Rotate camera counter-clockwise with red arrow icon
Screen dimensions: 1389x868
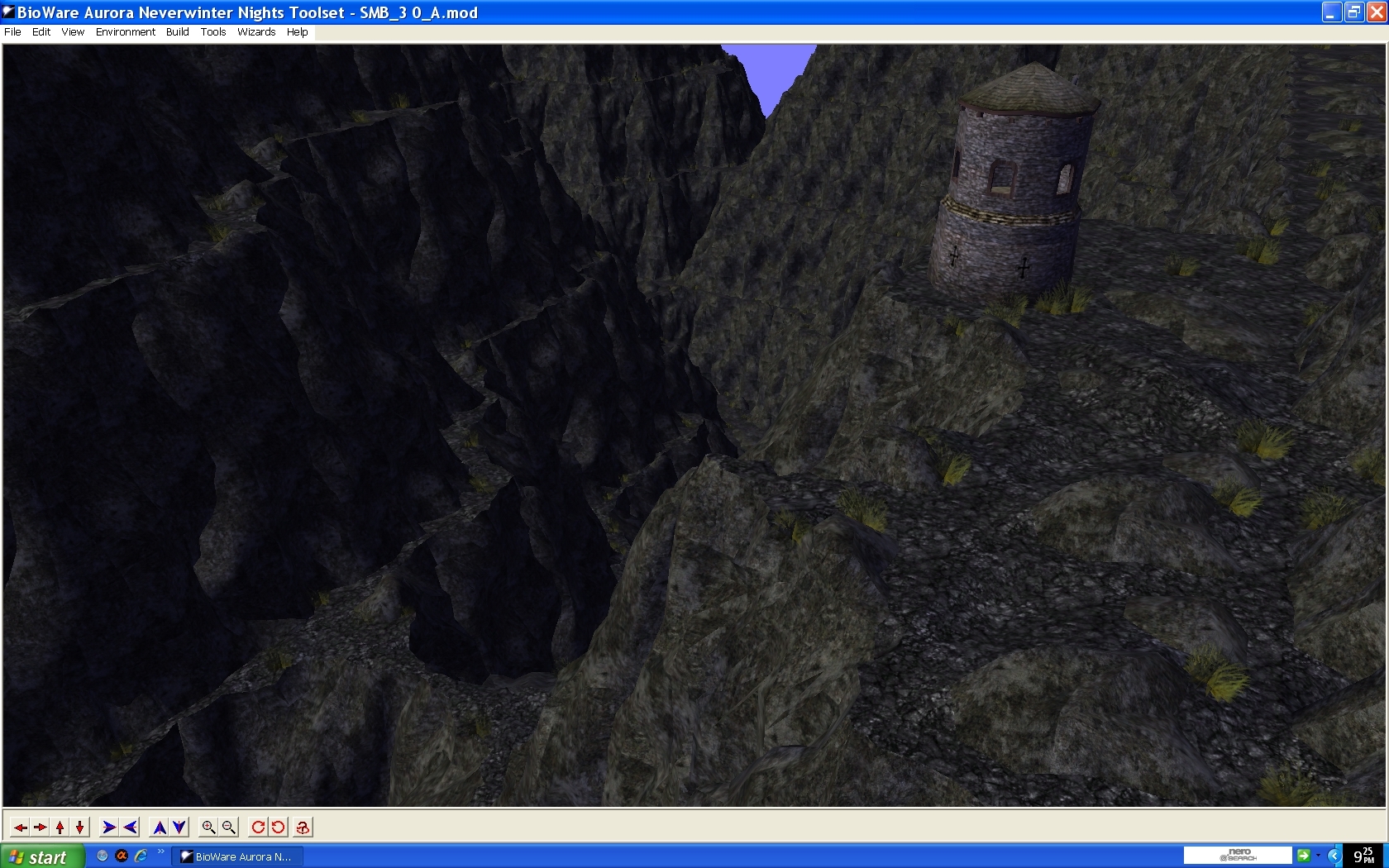279,827
